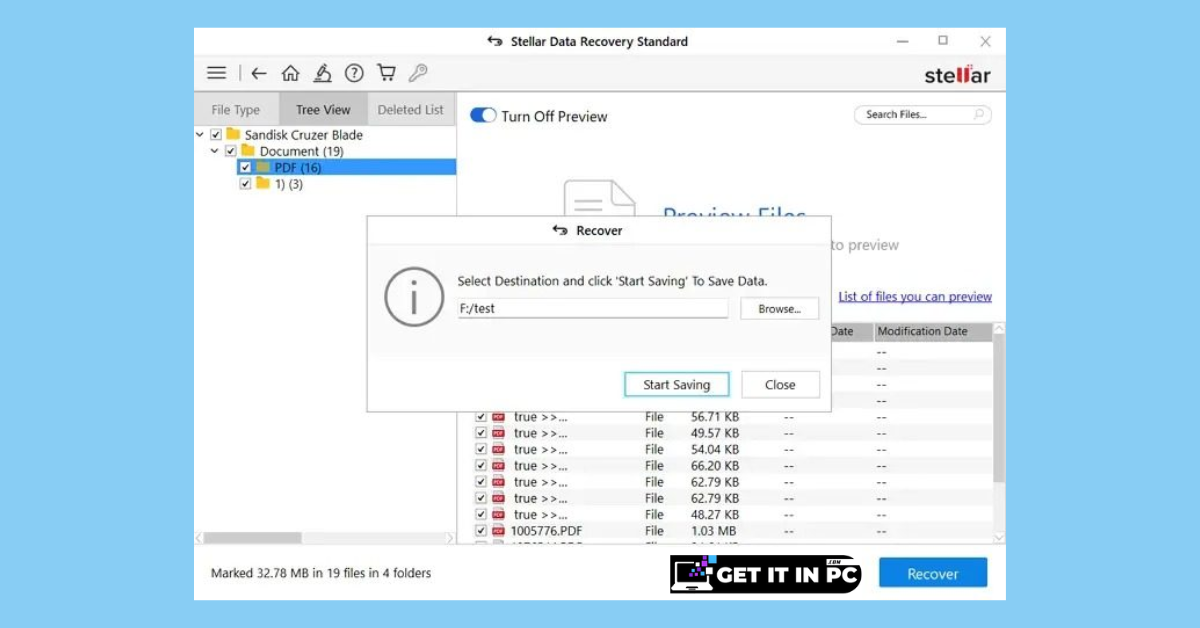The height and width of the screenshot is (628, 1200).
Task: Click the 66.20 KB size cell
Action: click(715, 466)
